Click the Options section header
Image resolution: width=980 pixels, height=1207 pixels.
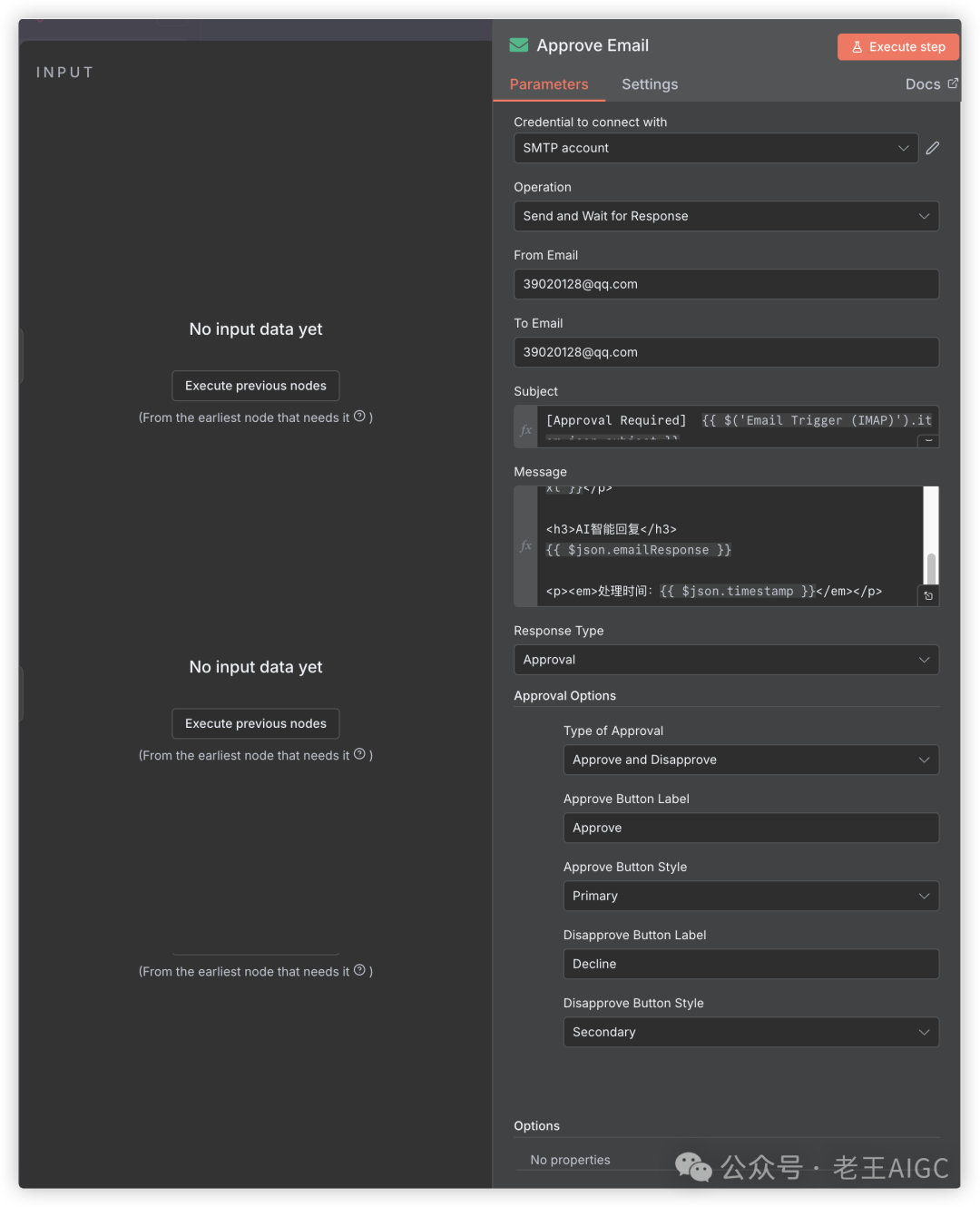(536, 1126)
